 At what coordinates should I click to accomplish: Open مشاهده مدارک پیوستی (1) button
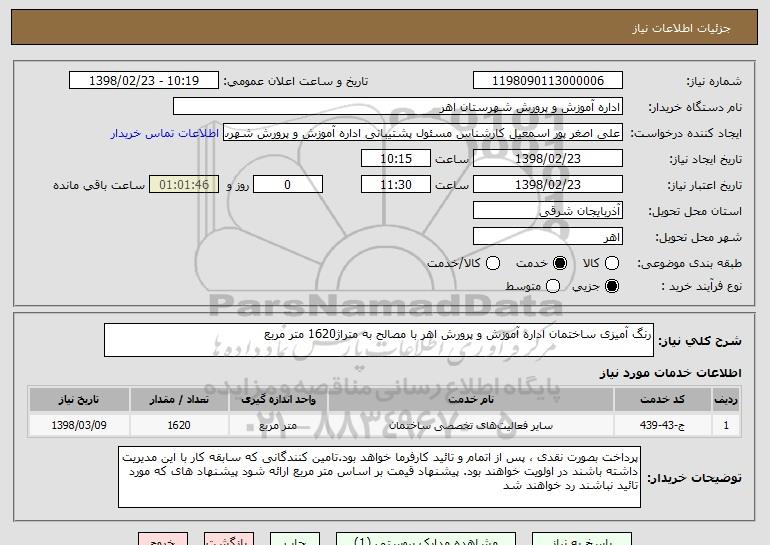pos(426,539)
